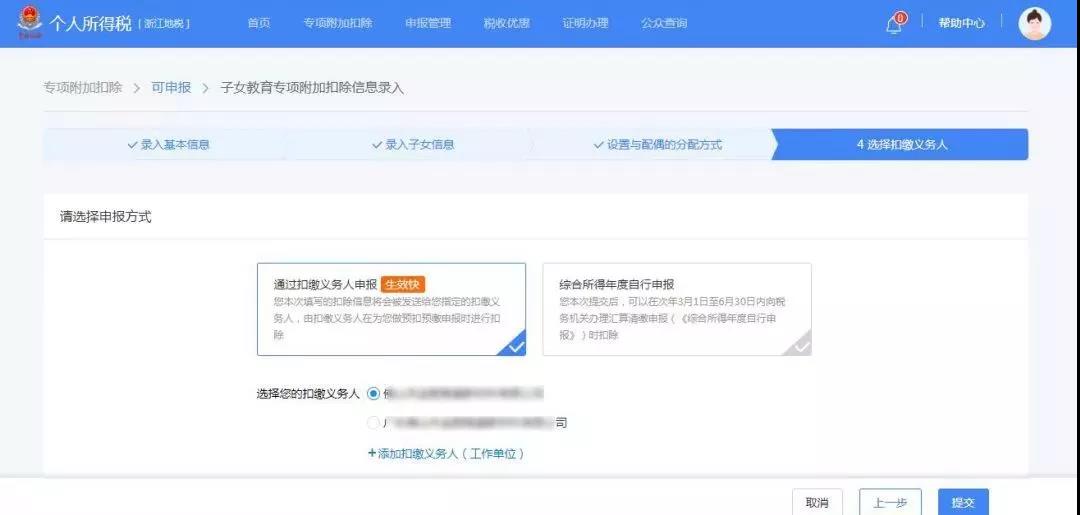Choose 通过扣缴义务人申报 declaration option

tap(391, 309)
